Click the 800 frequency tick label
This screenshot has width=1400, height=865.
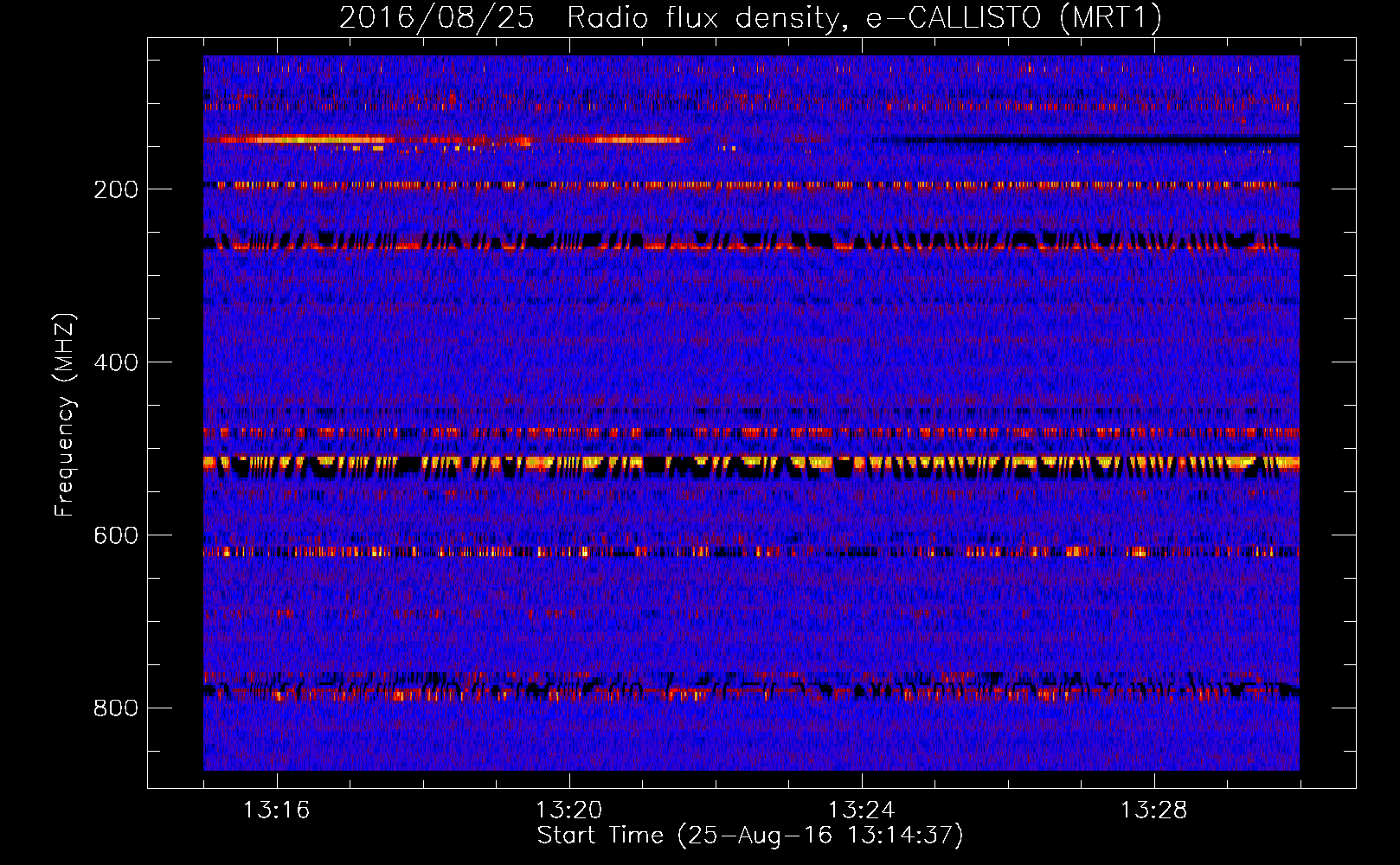pos(116,708)
